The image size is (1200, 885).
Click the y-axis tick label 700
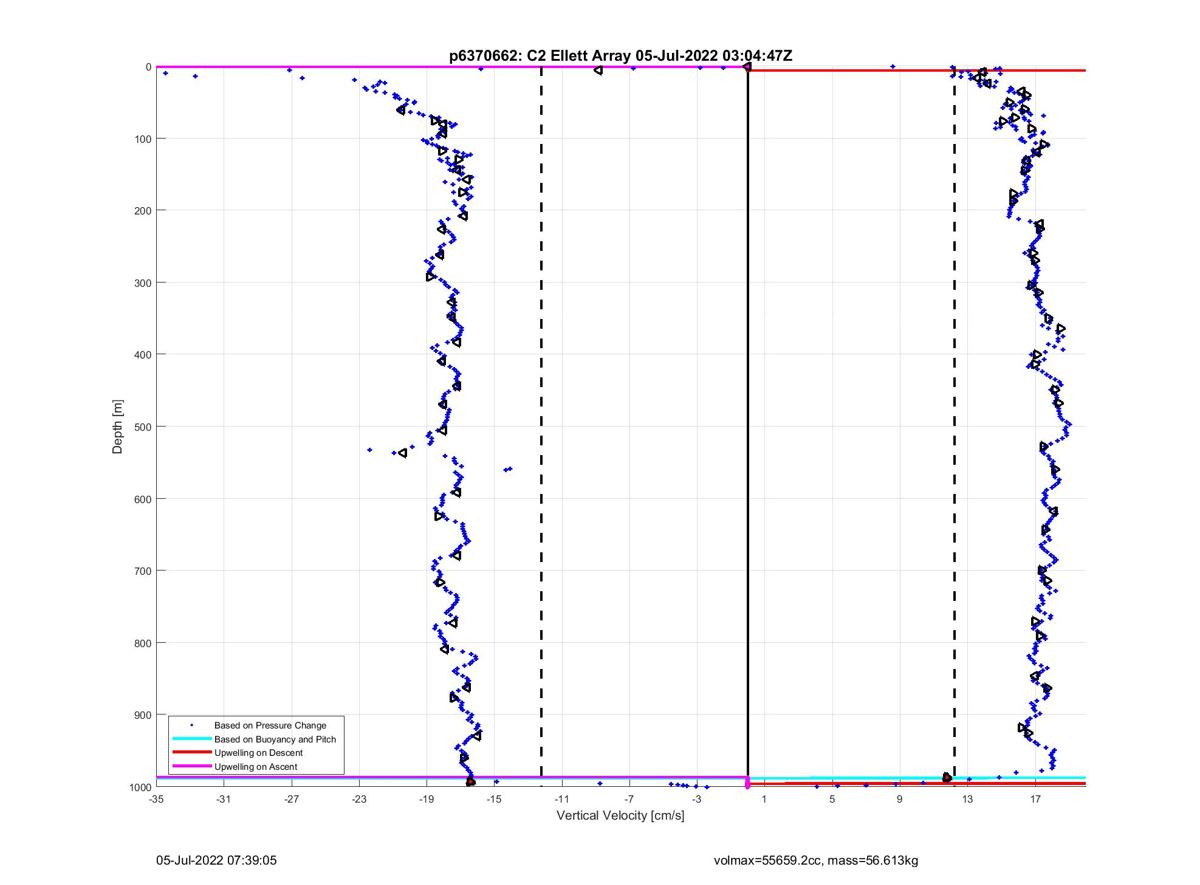point(142,571)
